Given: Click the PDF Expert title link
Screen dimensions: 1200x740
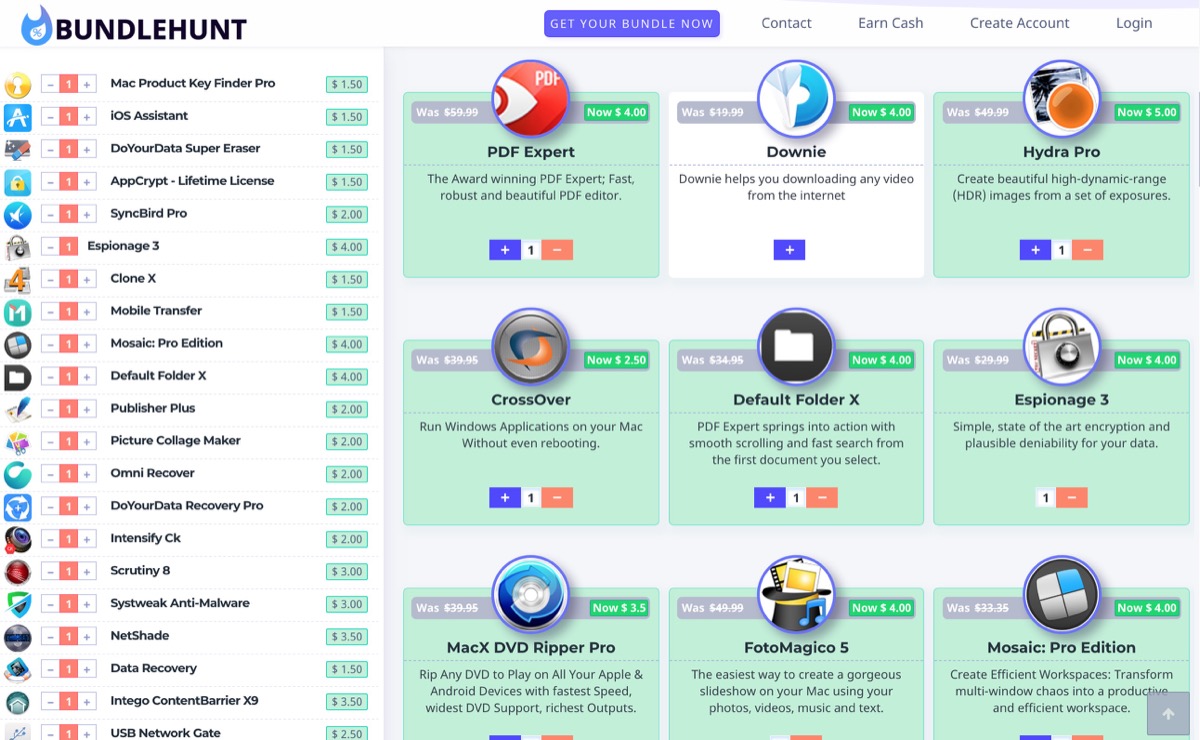Looking at the screenshot, I should tap(531, 152).
